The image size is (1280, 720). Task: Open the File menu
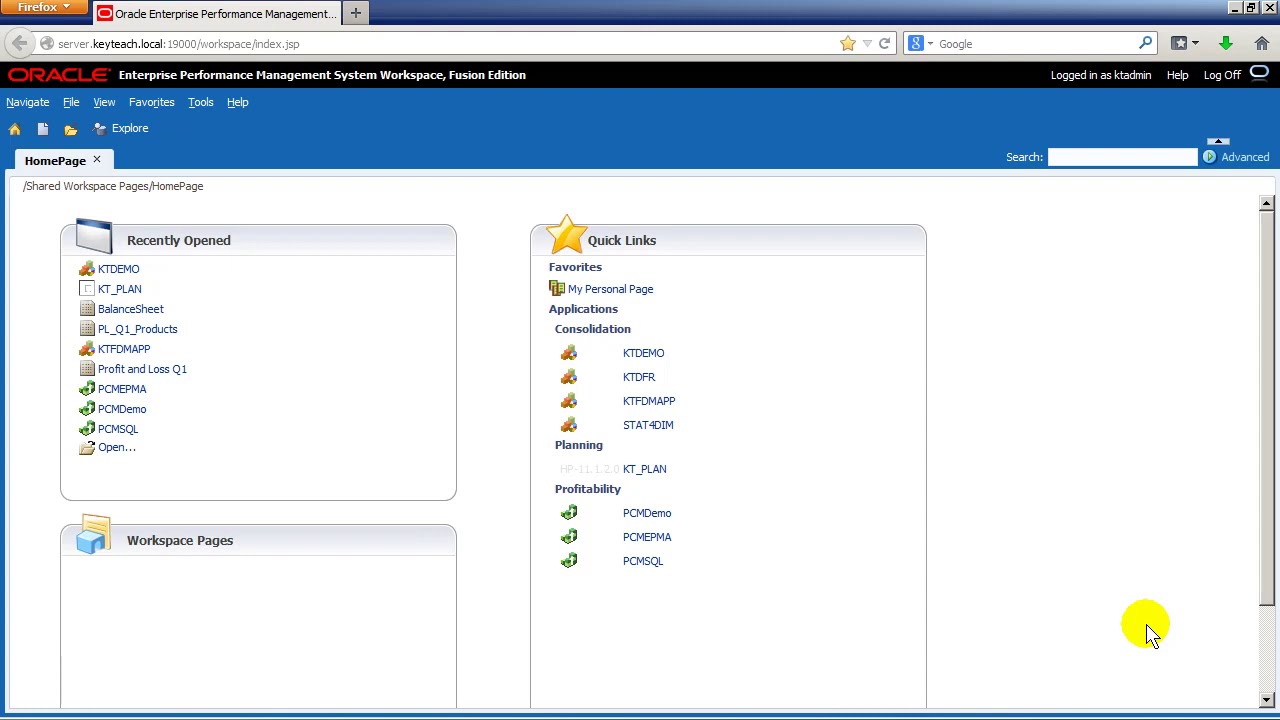pyautogui.click(x=71, y=102)
